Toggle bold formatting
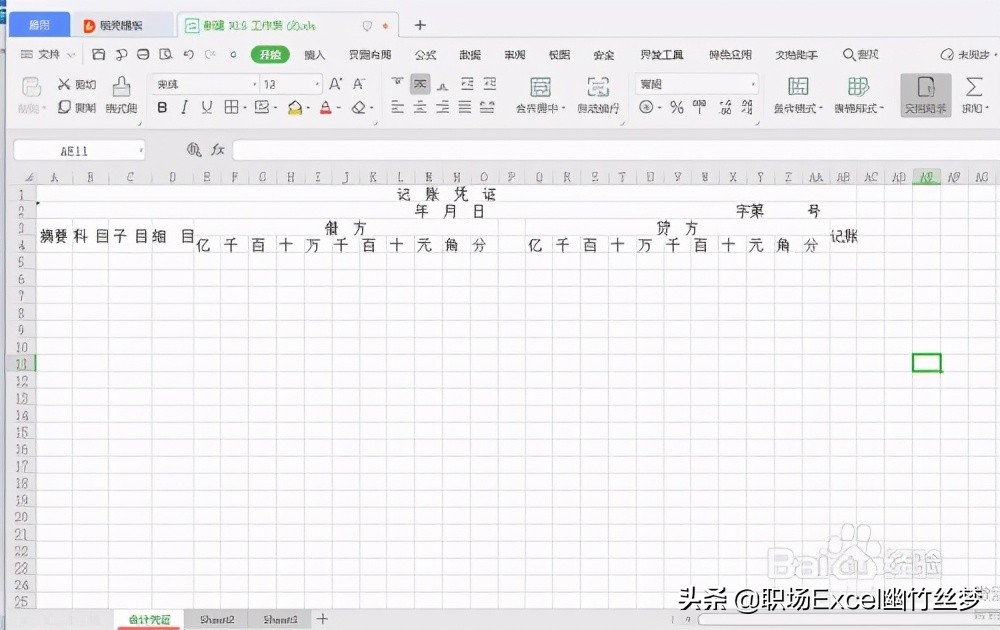Image resolution: width=1000 pixels, height=630 pixels. (162, 107)
